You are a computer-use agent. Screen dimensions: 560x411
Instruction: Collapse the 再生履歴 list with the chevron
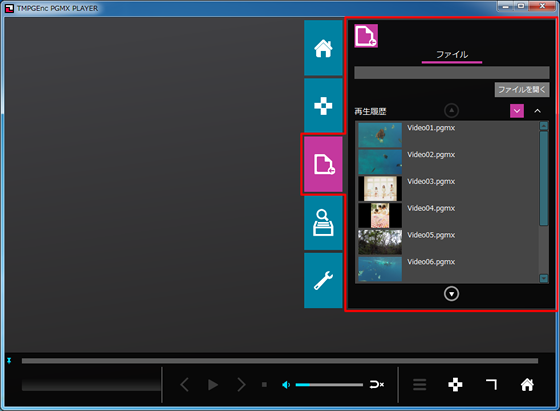pos(537,111)
